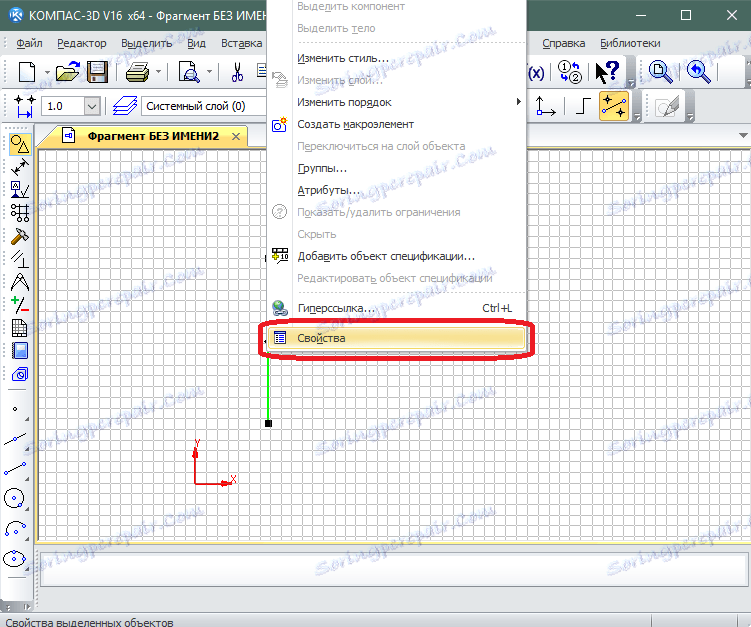
Task: Select the Arc tool
Action: point(15,529)
